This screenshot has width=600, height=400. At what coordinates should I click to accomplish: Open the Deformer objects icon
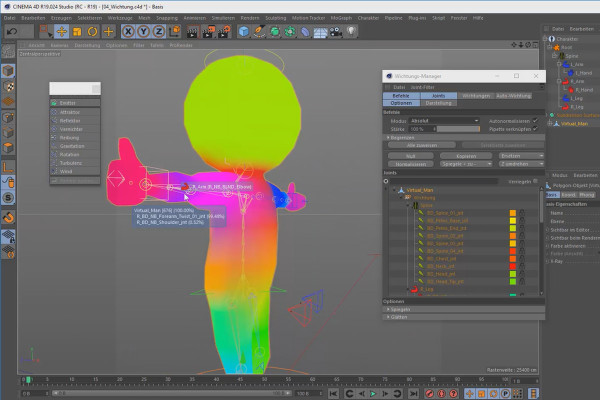tap(305, 31)
